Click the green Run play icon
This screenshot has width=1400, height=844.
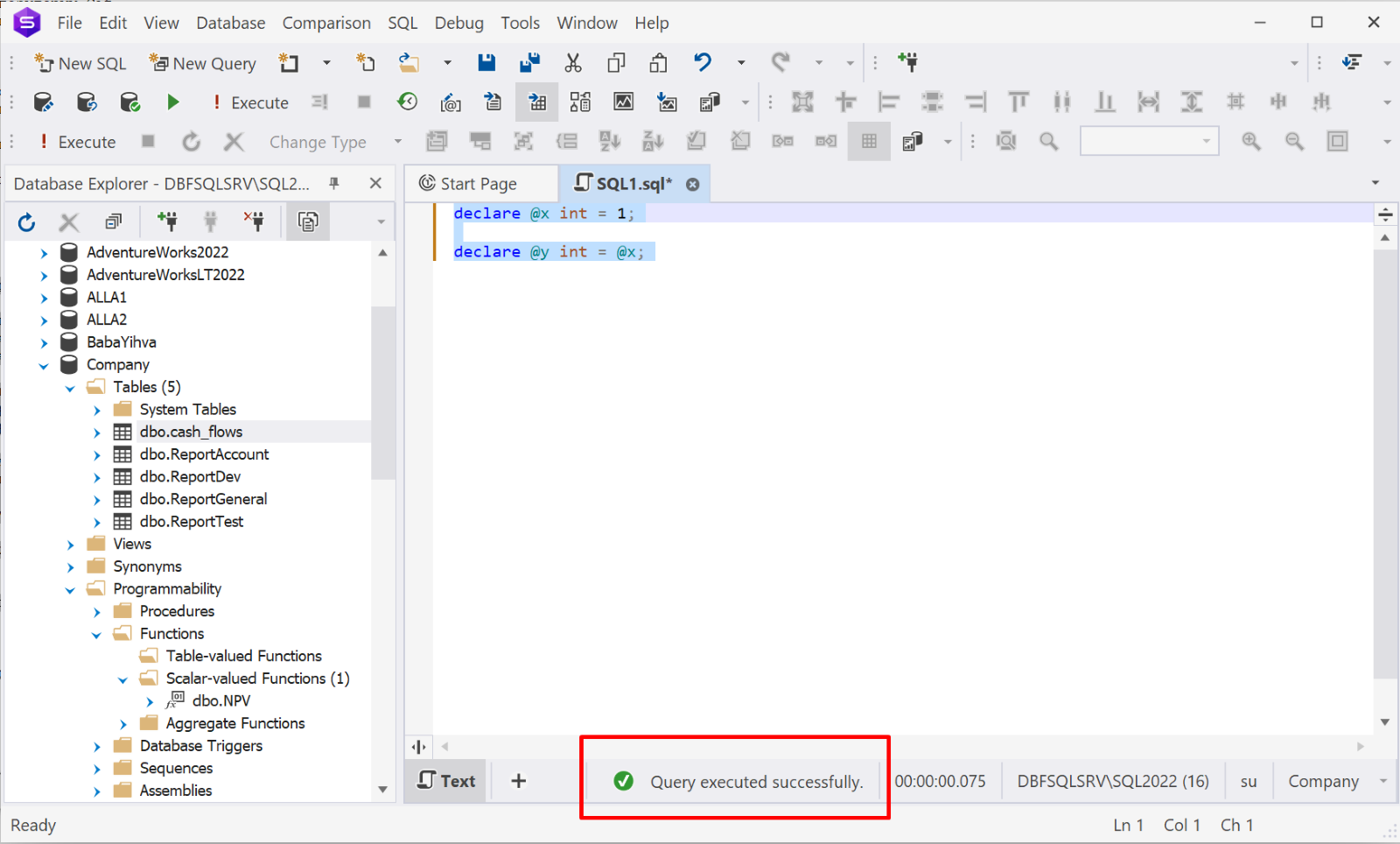[x=173, y=102]
